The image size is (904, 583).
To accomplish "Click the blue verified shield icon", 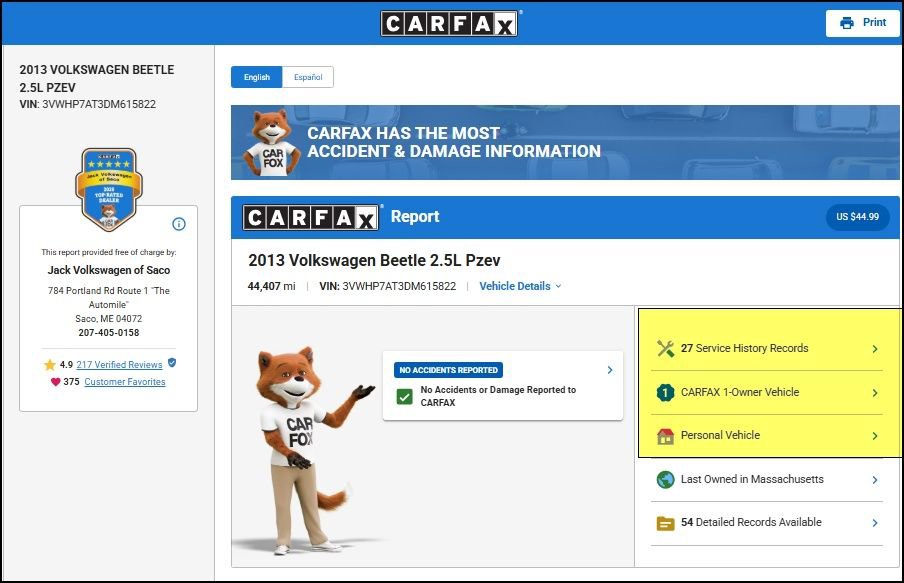I will click(x=172, y=363).
